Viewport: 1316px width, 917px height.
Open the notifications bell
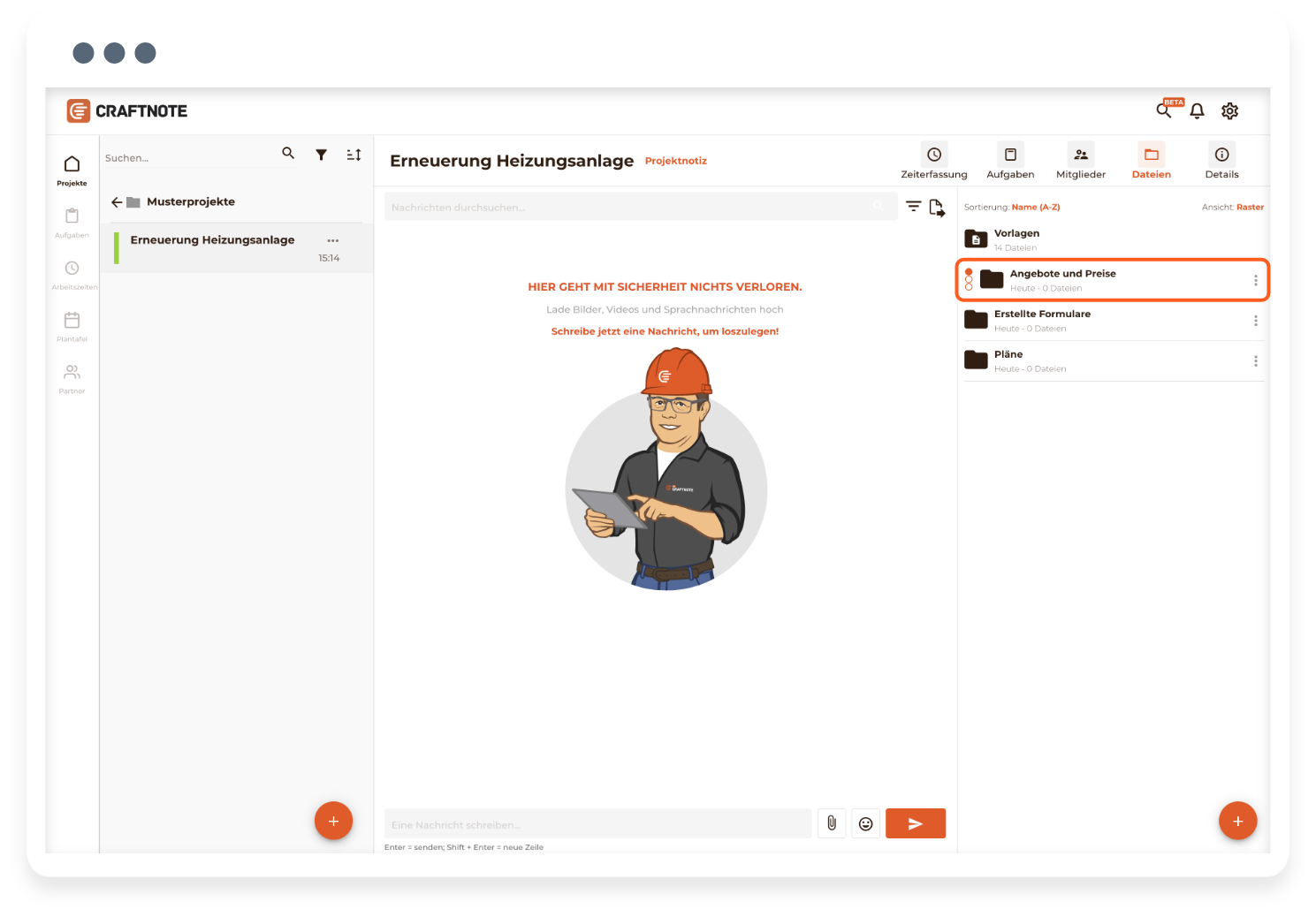click(1197, 111)
